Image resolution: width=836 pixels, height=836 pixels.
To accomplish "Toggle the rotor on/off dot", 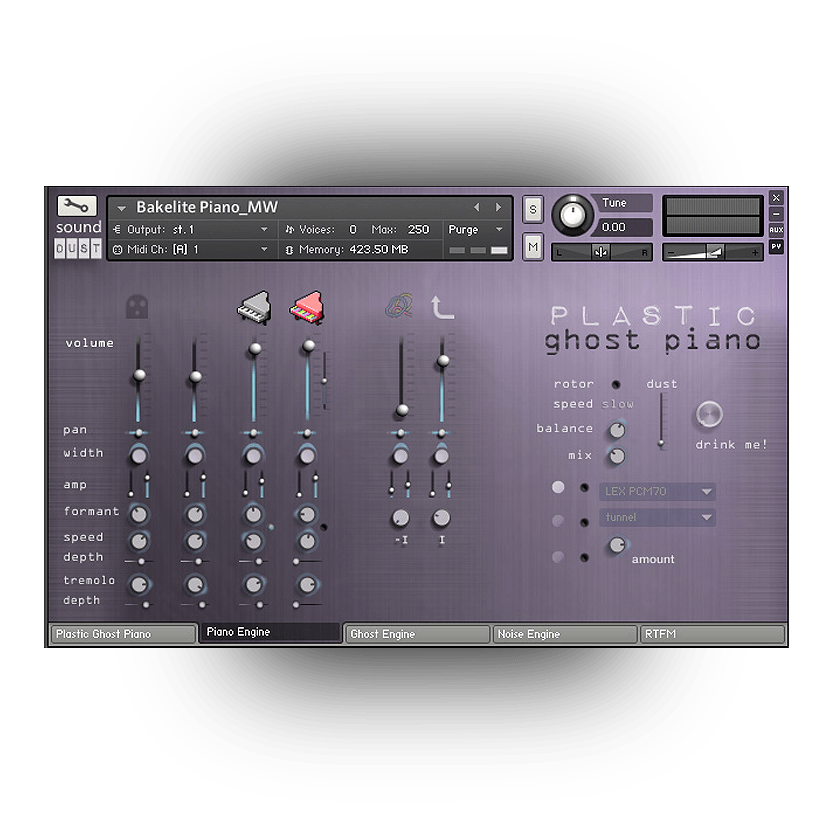I will [616, 384].
